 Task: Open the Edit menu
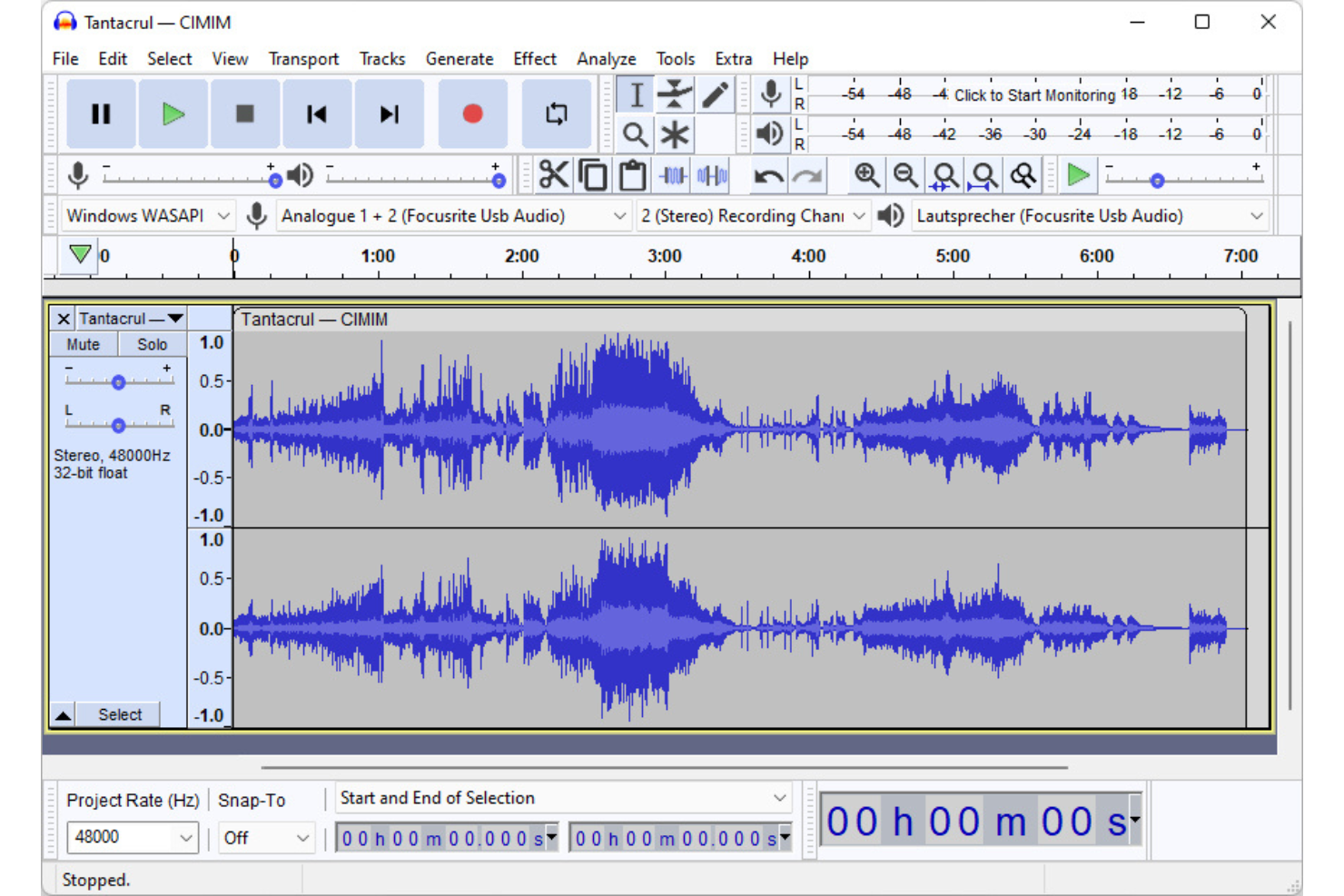[113, 59]
